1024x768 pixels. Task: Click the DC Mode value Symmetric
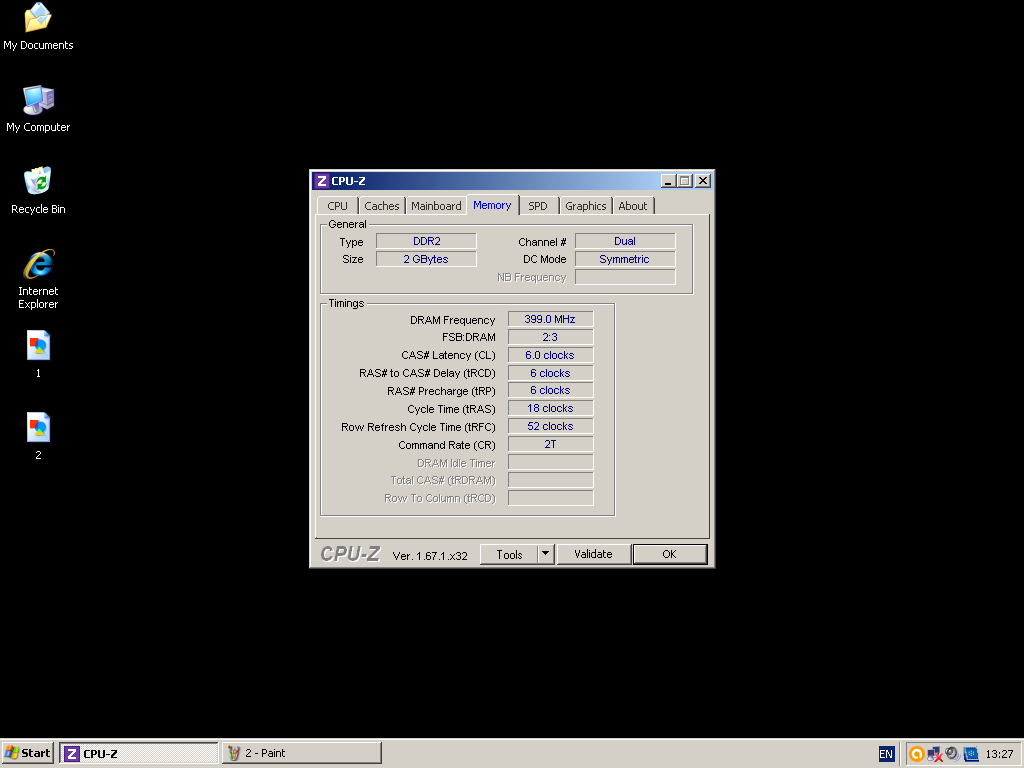625,259
